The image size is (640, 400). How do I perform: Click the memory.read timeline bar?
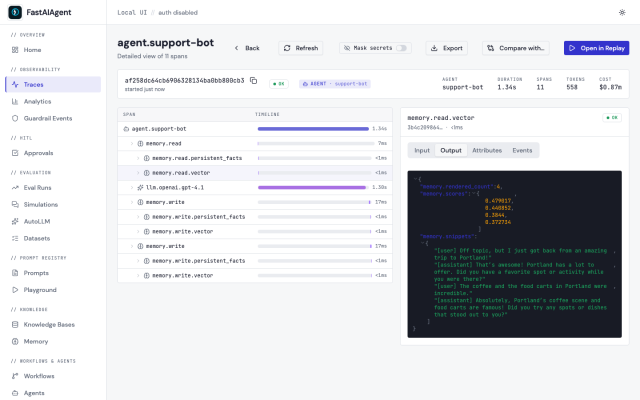coord(316,144)
